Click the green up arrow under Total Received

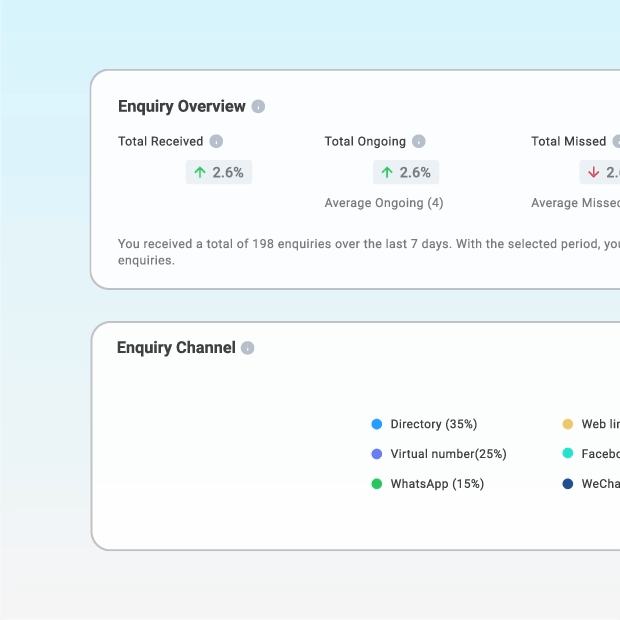pyautogui.click(x=200, y=172)
